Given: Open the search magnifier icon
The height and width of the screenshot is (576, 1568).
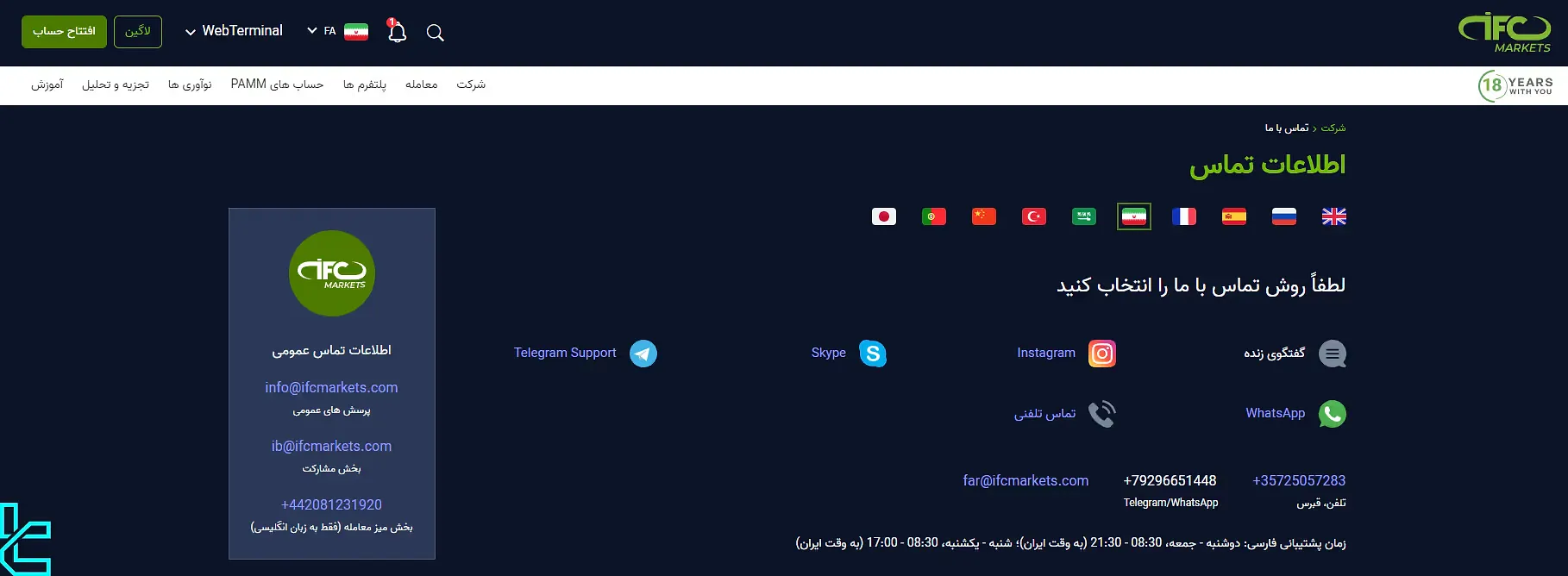Looking at the screenshot, I should (x=436, y=33).
